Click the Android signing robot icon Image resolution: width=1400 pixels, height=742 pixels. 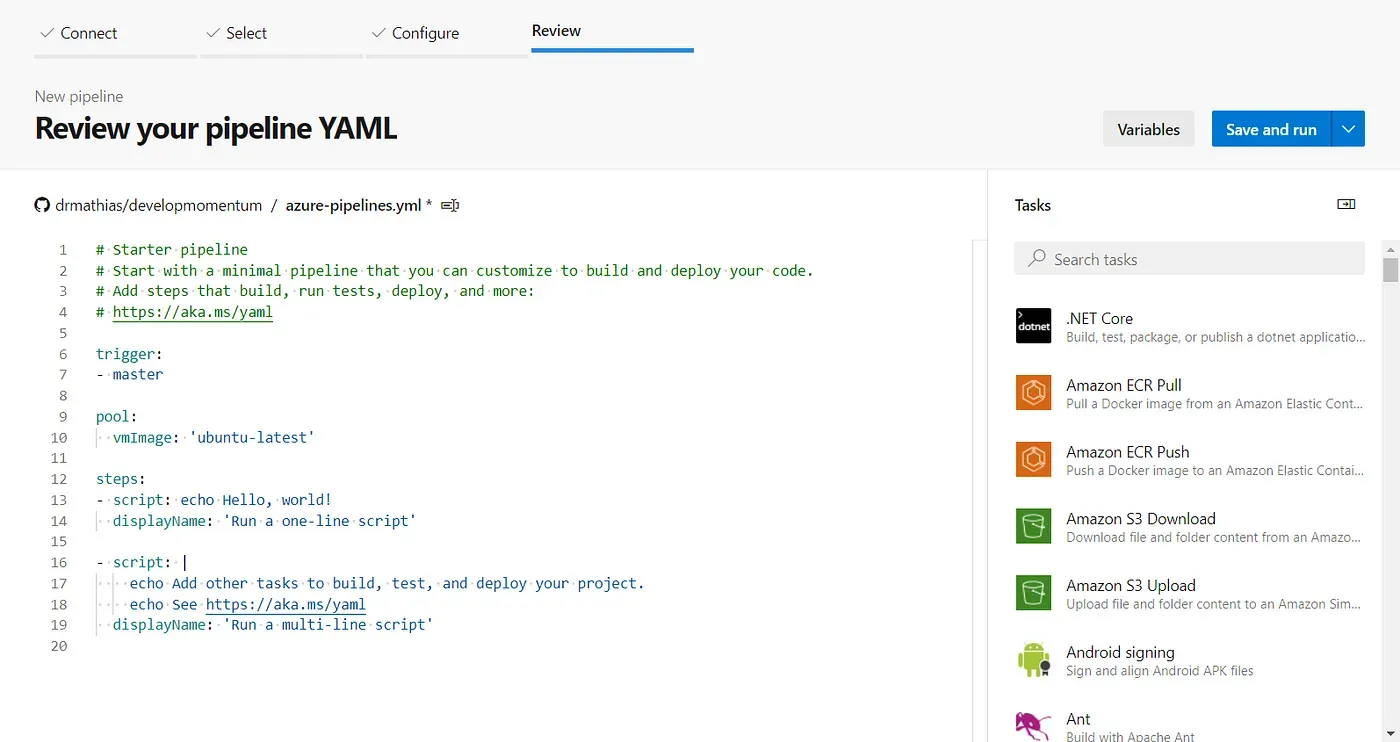click(x=1033, y=660)
